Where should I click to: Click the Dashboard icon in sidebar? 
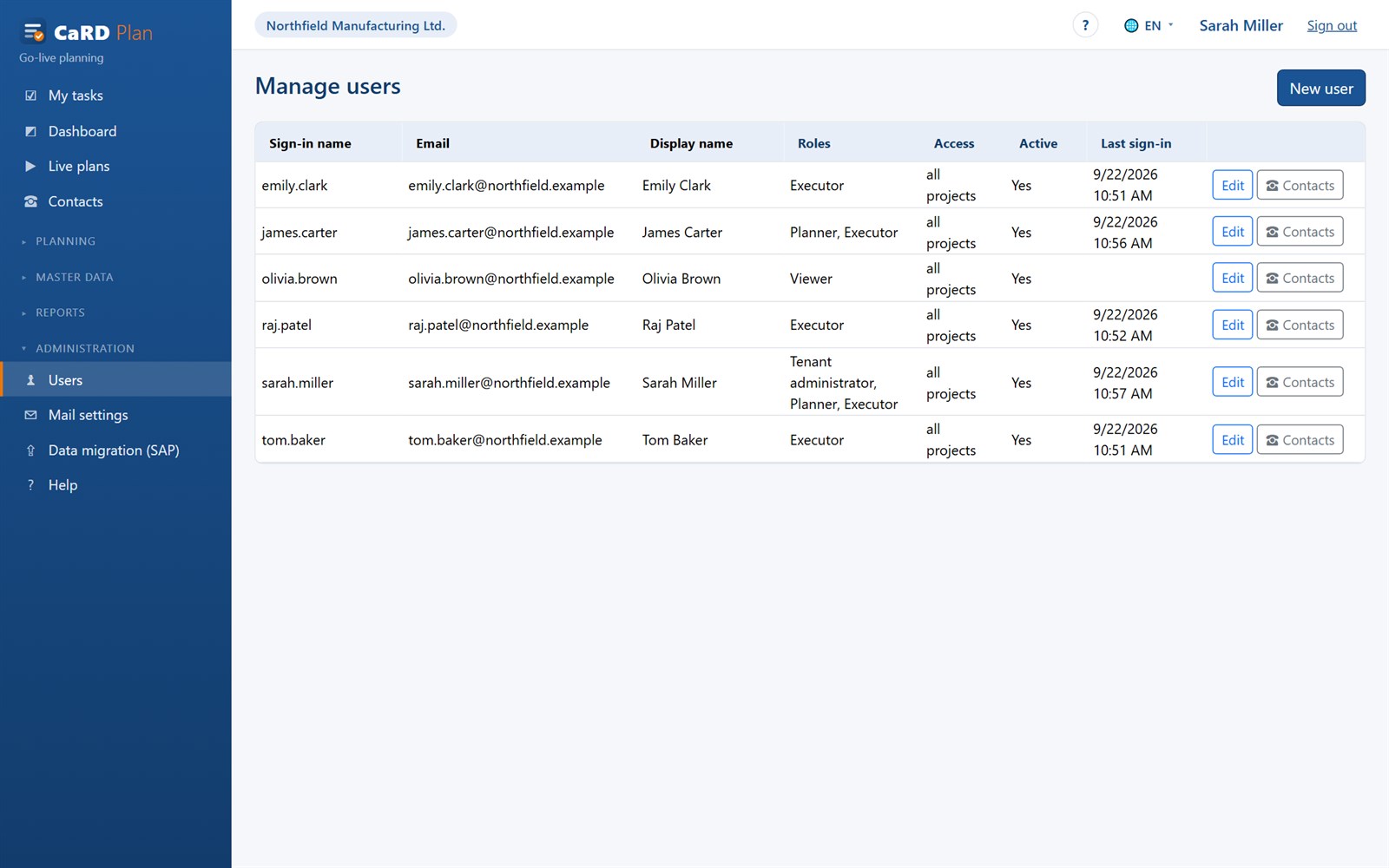click(31, 131)
